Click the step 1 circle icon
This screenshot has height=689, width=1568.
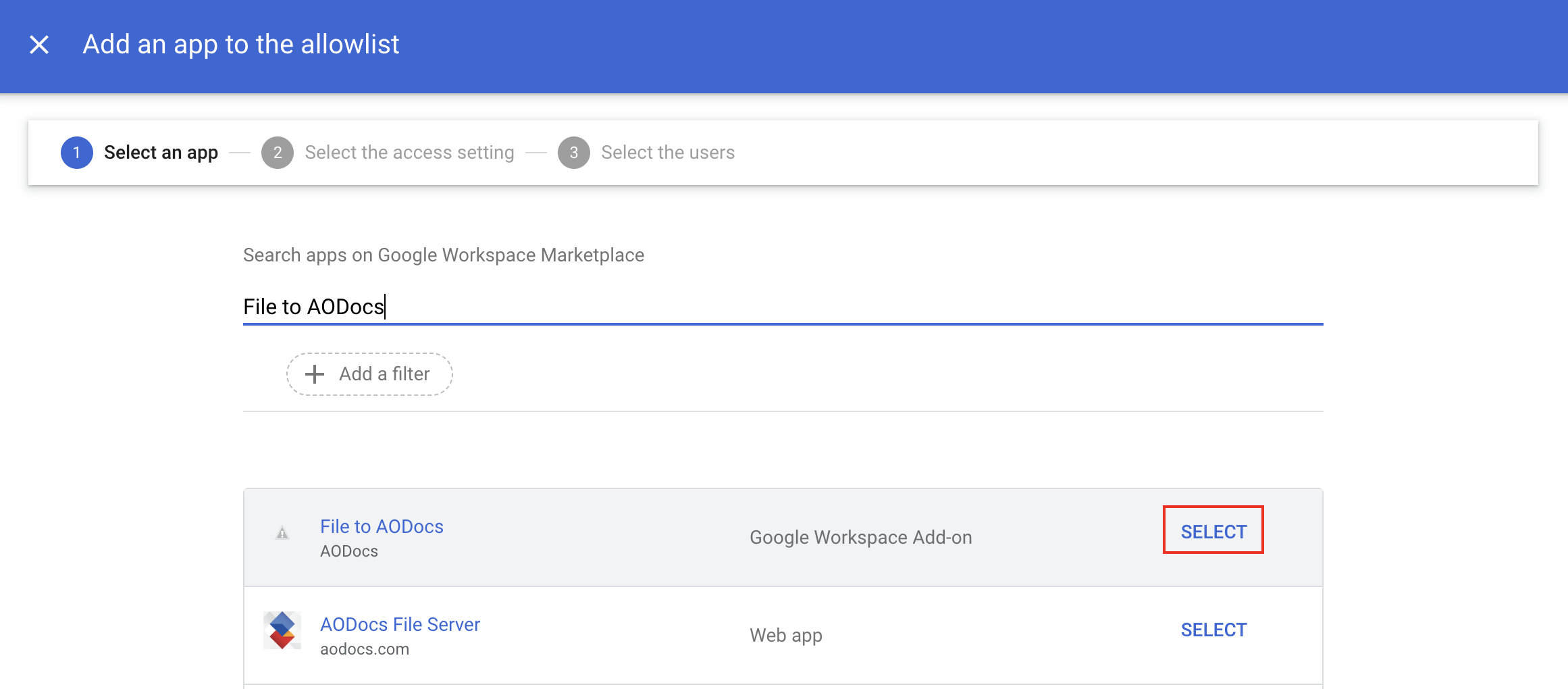pos(76,152)
